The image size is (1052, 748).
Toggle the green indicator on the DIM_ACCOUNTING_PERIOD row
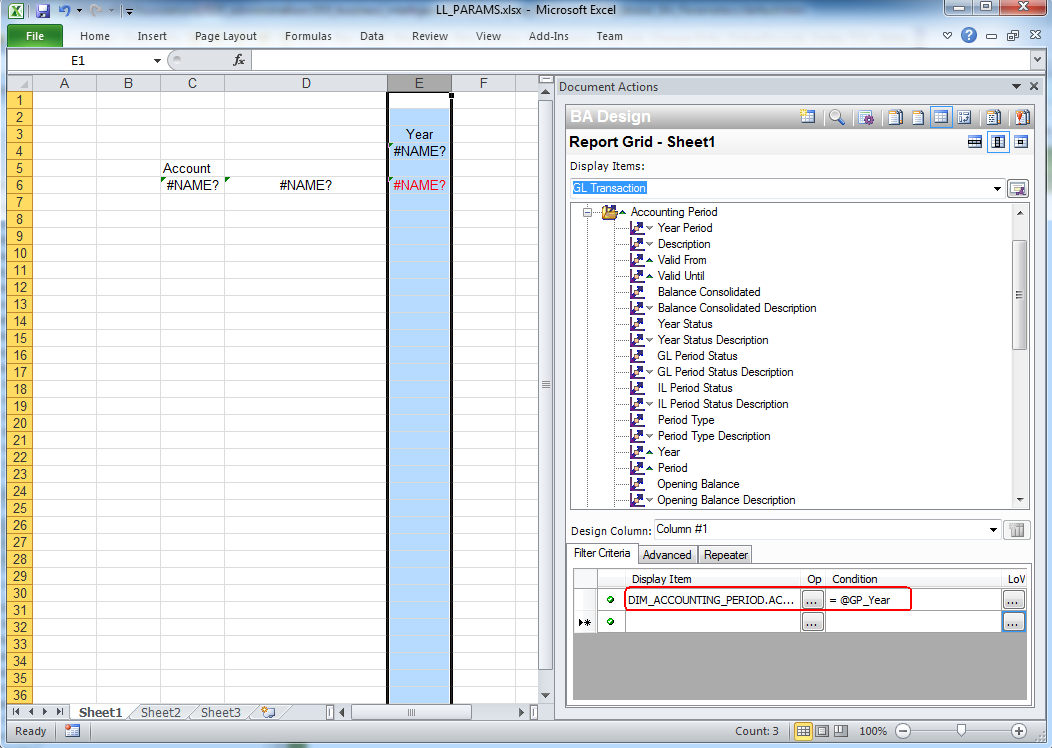point(610,600)
